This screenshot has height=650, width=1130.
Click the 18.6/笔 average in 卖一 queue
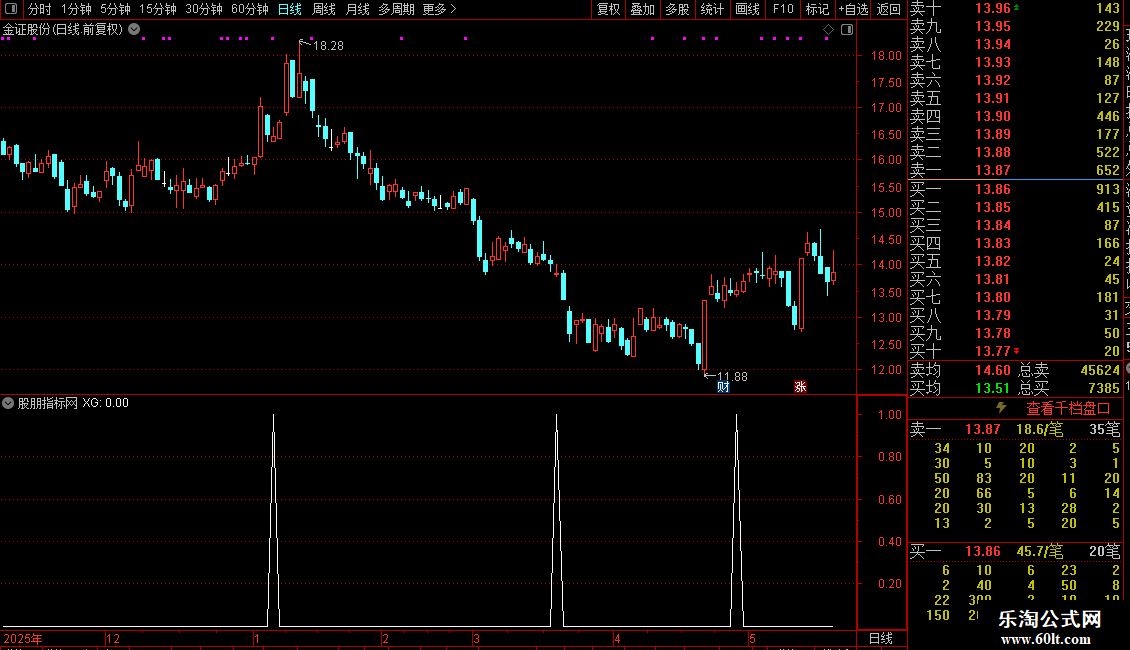1039,429
